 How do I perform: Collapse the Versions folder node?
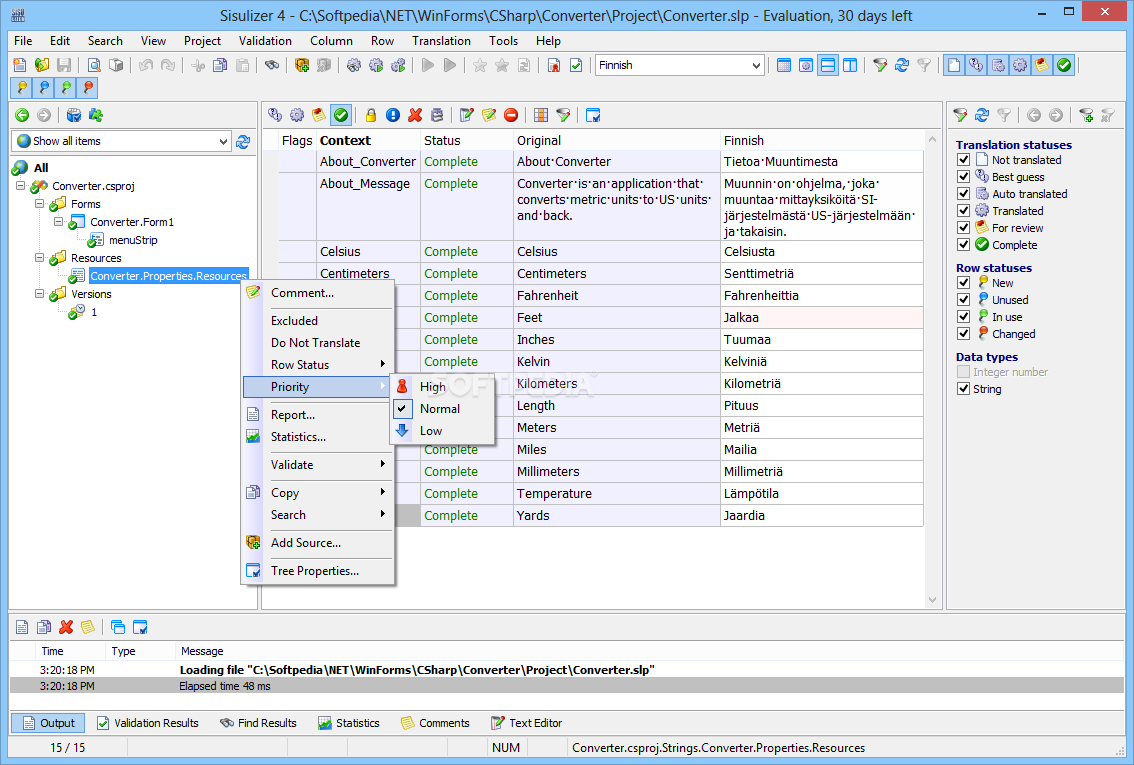coord(40,294)
